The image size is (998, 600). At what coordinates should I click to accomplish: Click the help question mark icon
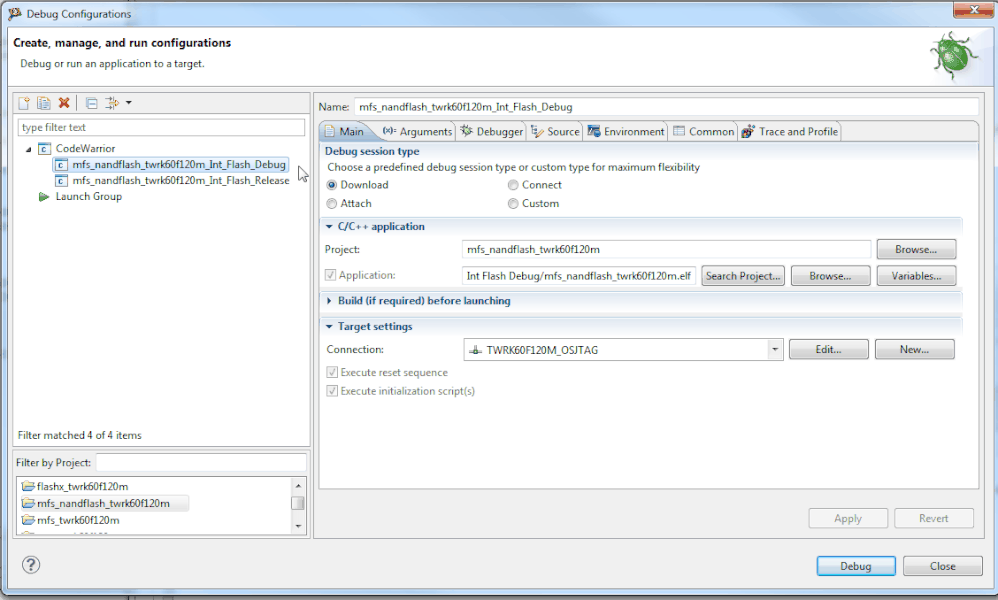point(31,565)
